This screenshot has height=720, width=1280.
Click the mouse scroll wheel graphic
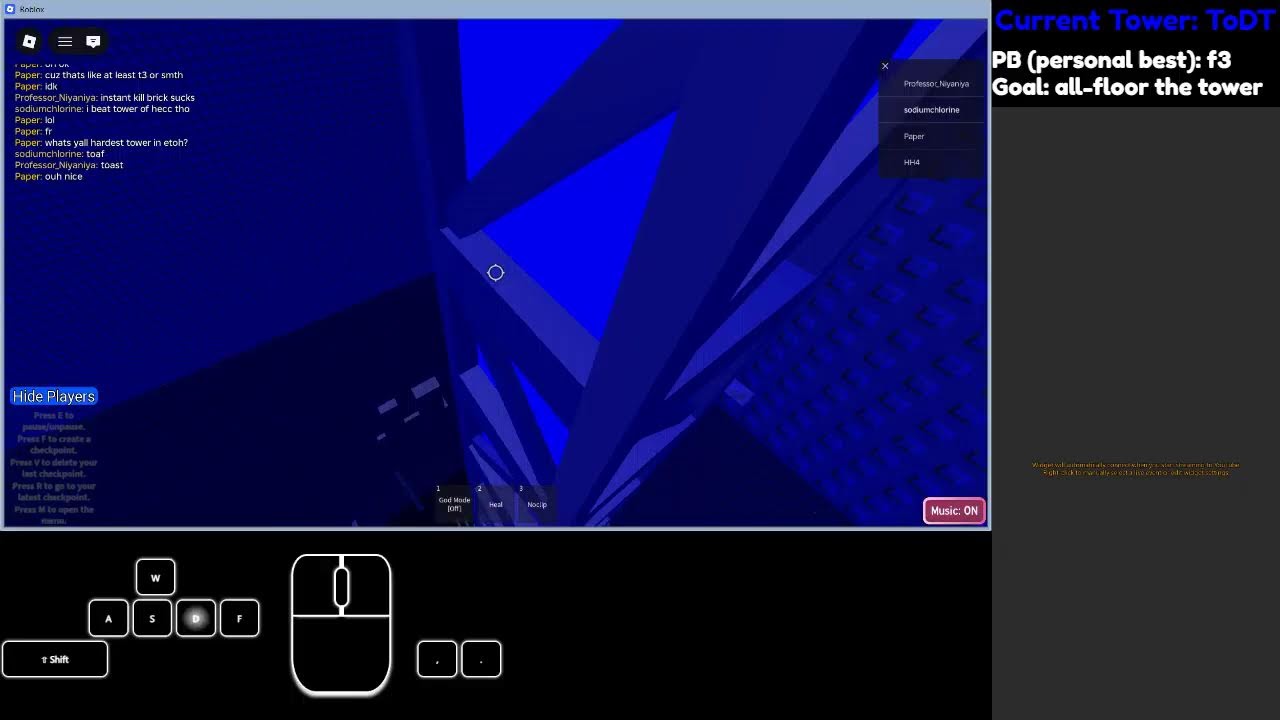coord(341,587)
